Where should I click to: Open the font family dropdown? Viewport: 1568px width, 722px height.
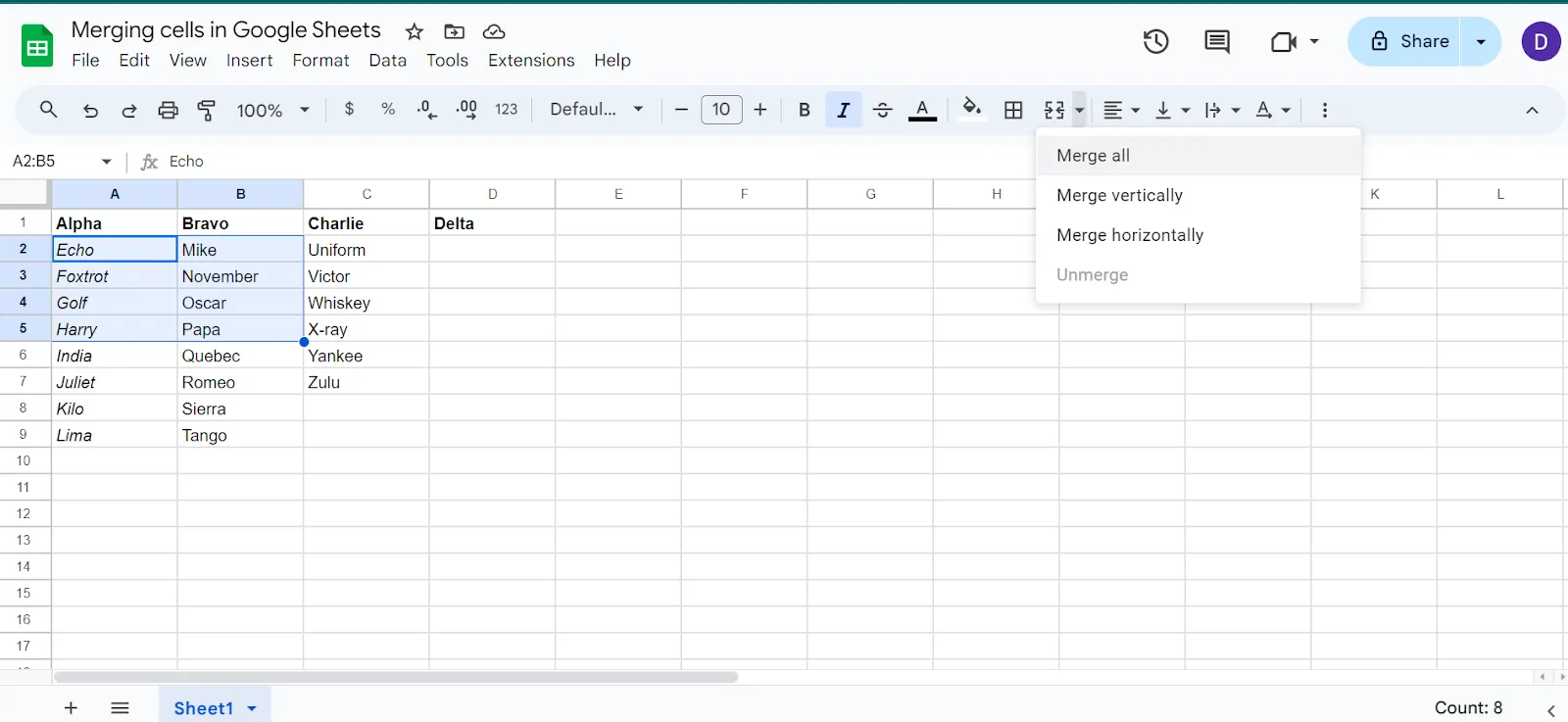pos(596,110)
